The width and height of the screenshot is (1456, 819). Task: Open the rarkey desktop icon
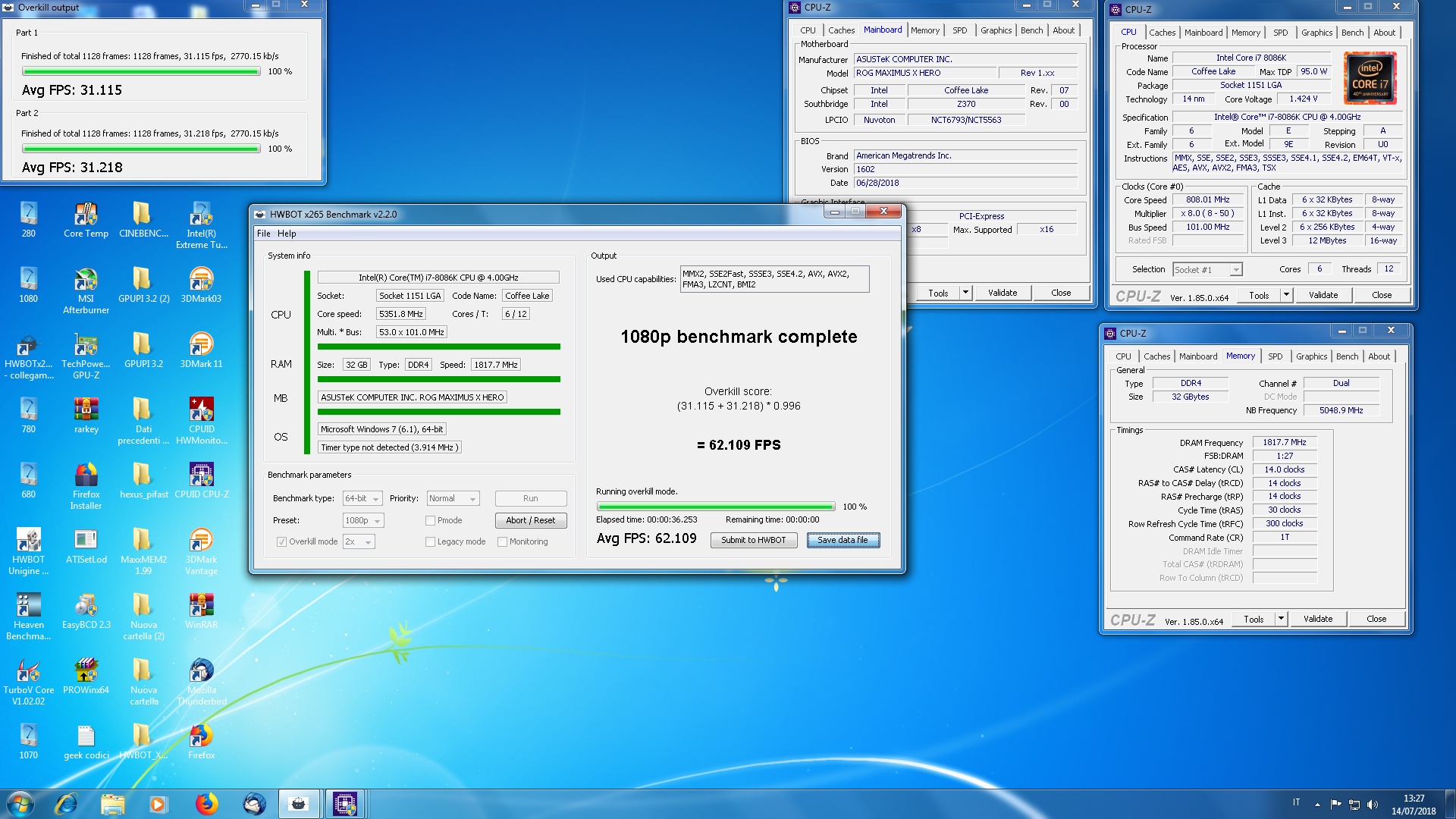pos(86,416)
